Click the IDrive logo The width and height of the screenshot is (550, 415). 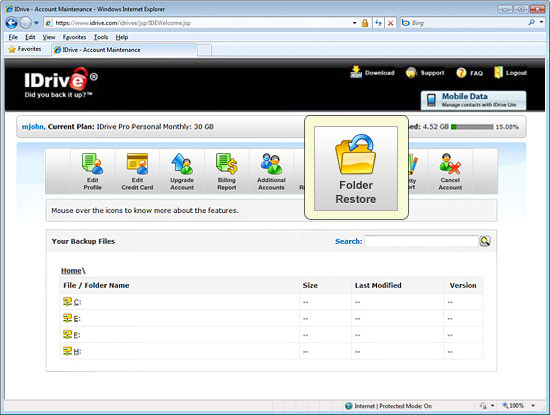61,82
